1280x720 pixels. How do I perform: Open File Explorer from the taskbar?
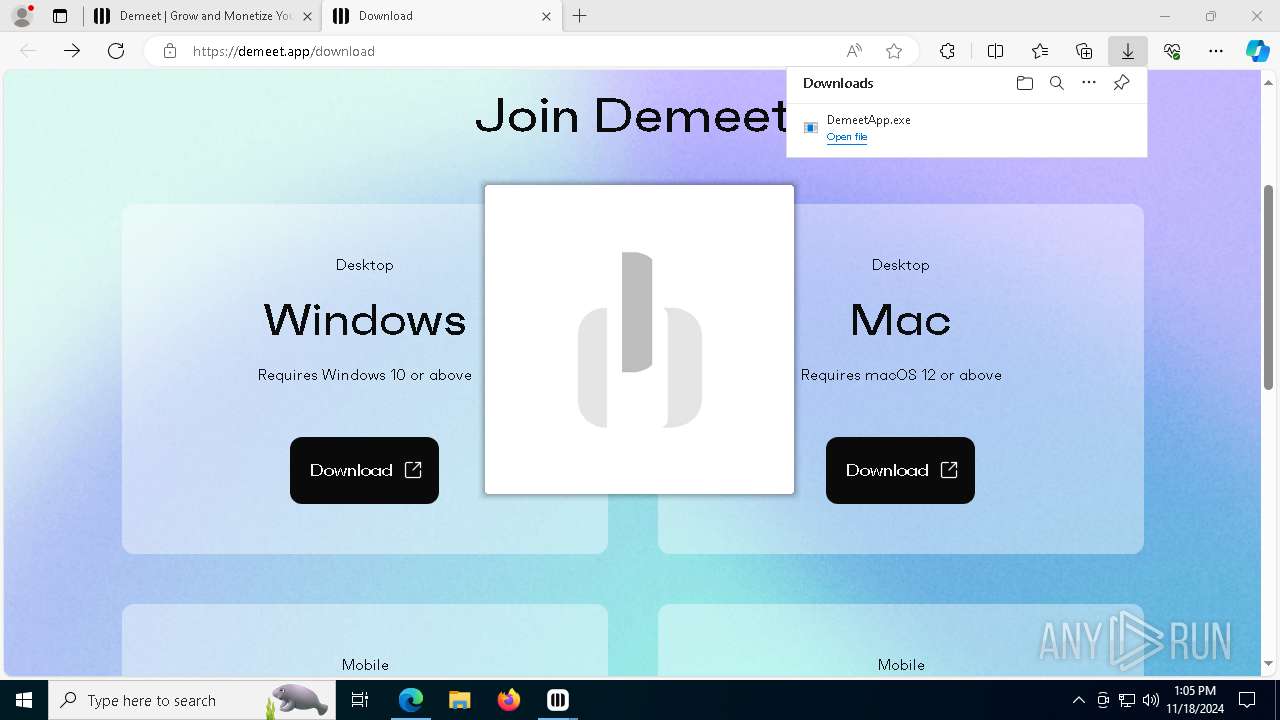(459, 700)
